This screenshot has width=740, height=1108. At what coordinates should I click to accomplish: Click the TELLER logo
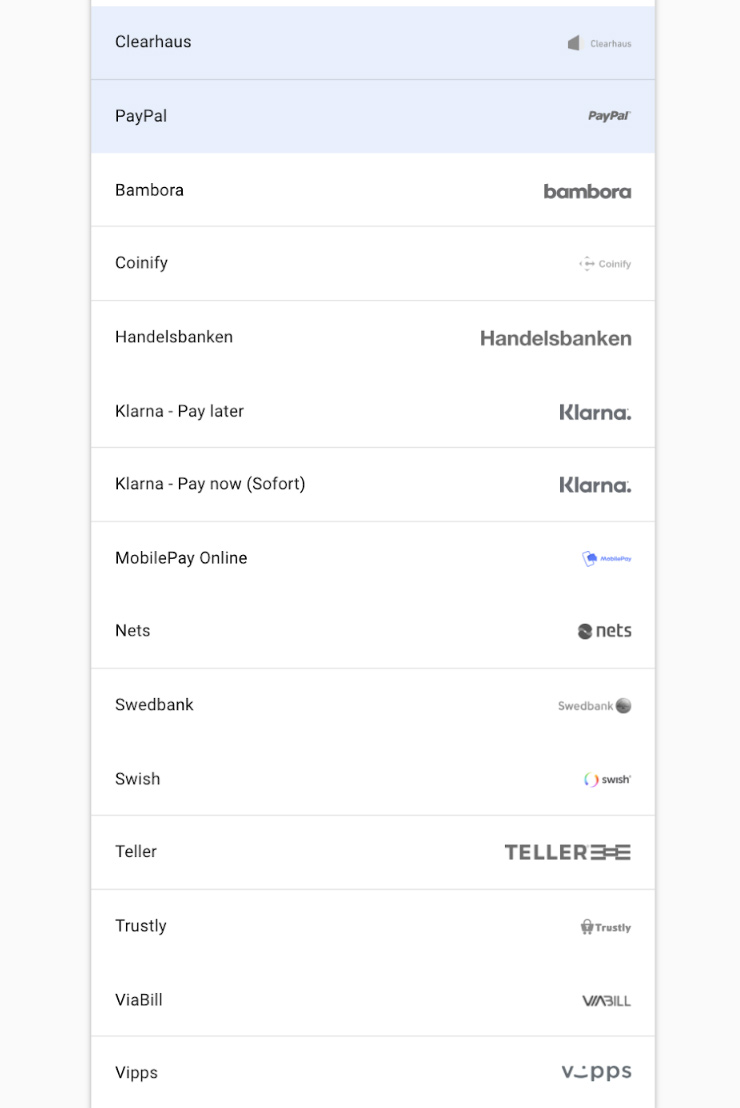[x=568, y=852]
